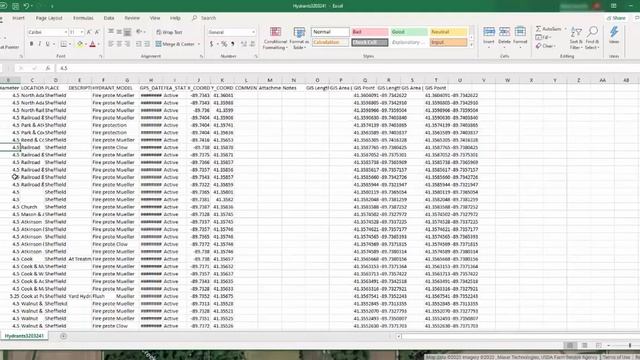Apply top align in Alignment group
Viewport: 640px width, 360px height.
coord(111,32)
